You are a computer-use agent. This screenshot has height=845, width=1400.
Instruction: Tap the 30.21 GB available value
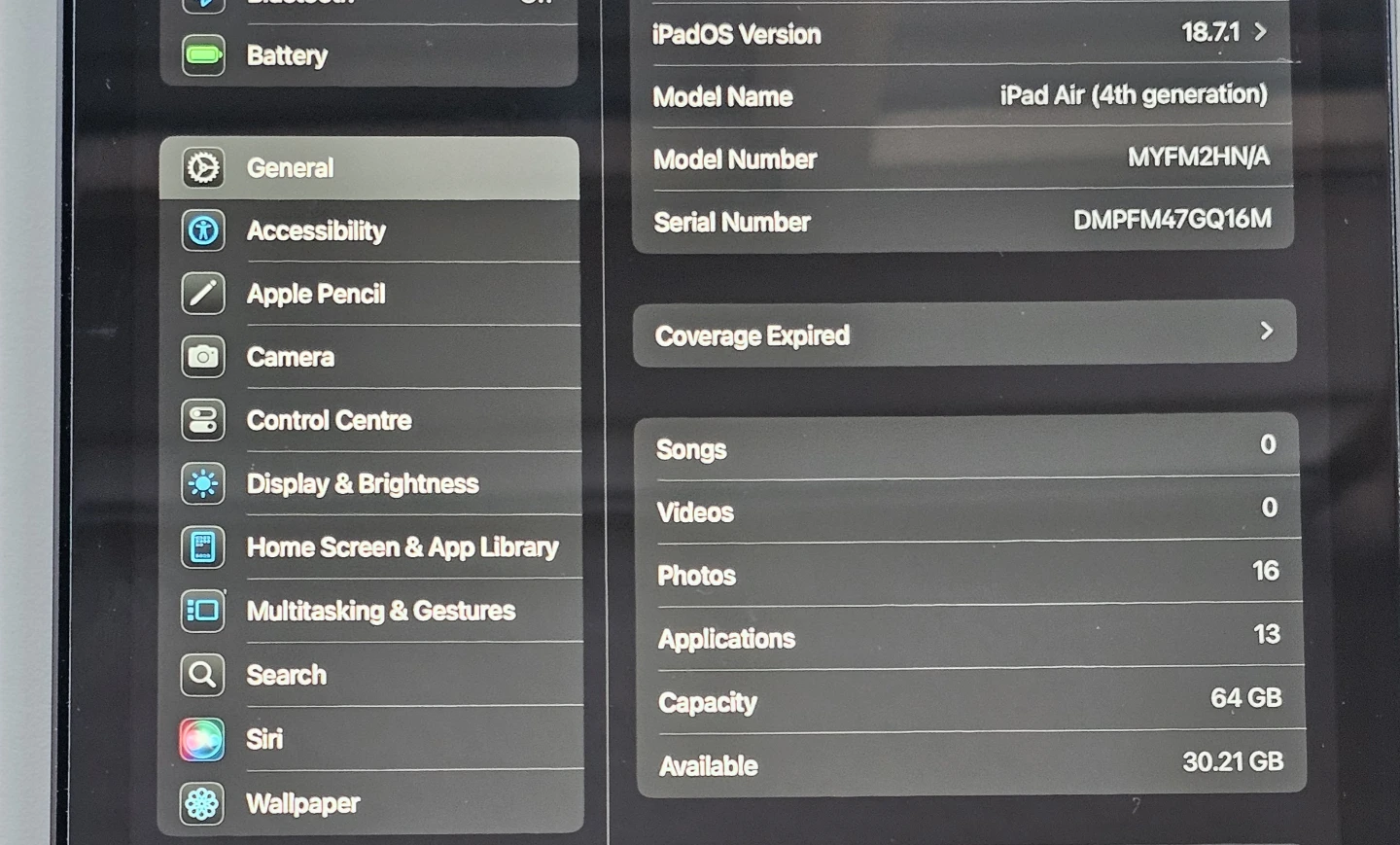pos(1233,761)
